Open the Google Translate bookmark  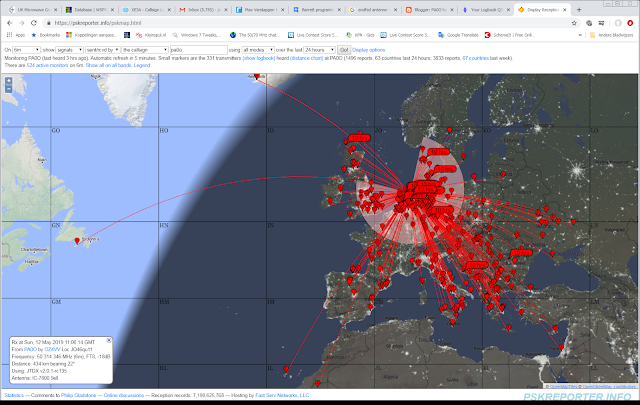(458, 35)
